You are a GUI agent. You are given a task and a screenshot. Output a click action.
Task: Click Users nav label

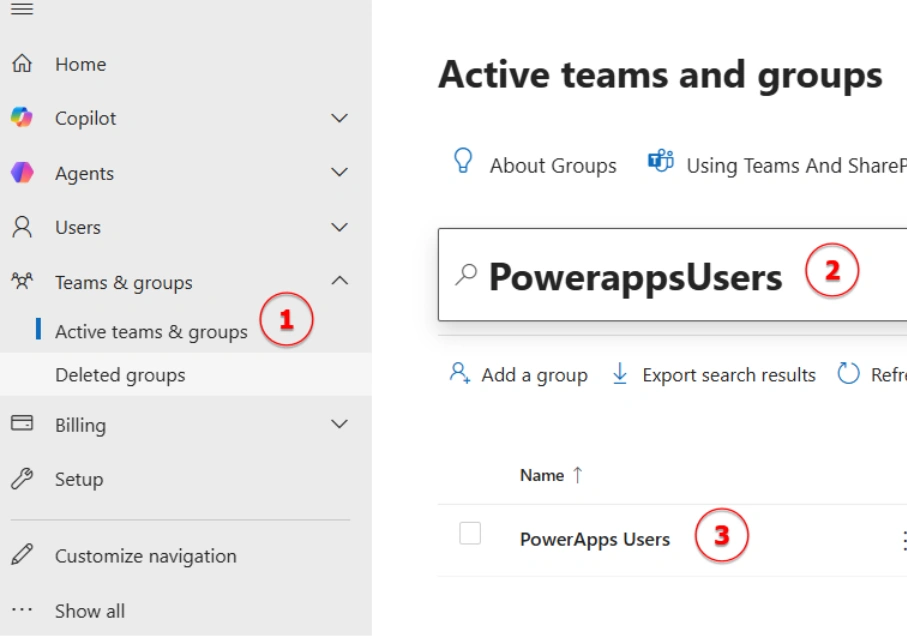tap(78, 227)
